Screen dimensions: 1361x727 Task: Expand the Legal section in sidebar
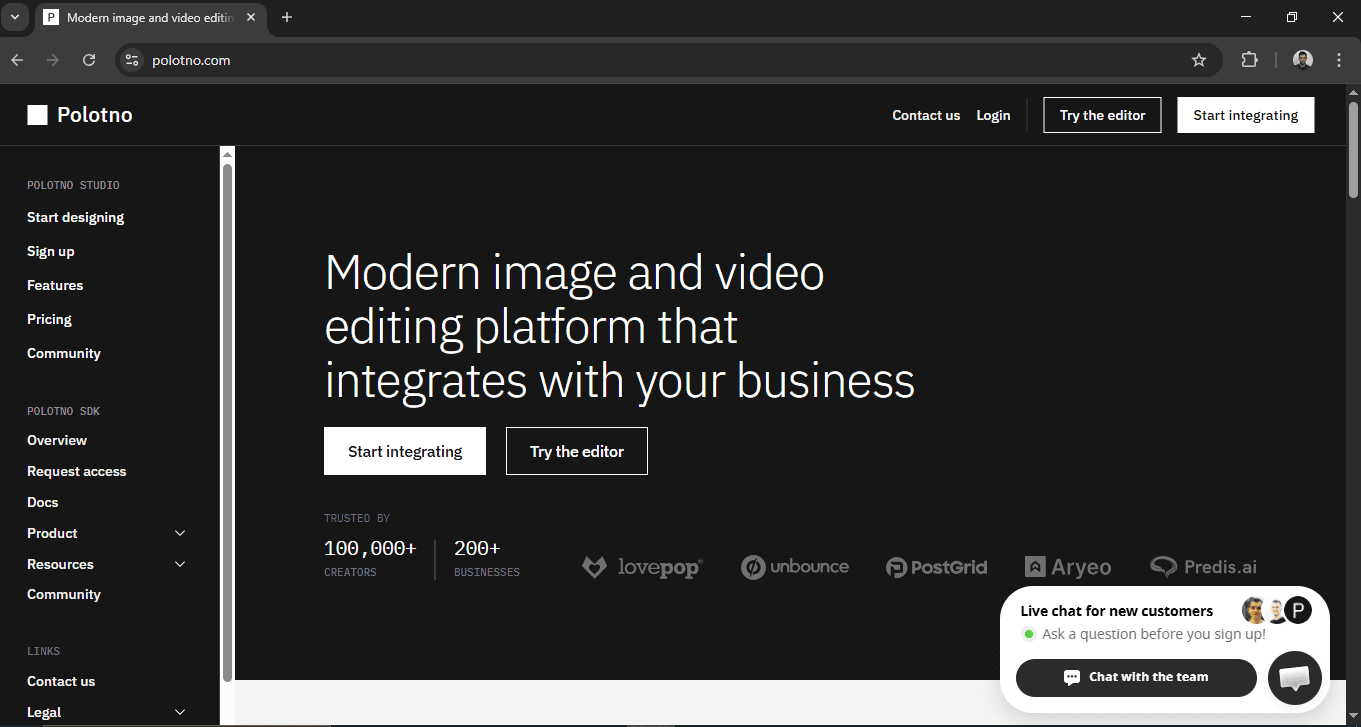[x=180, y=712]
